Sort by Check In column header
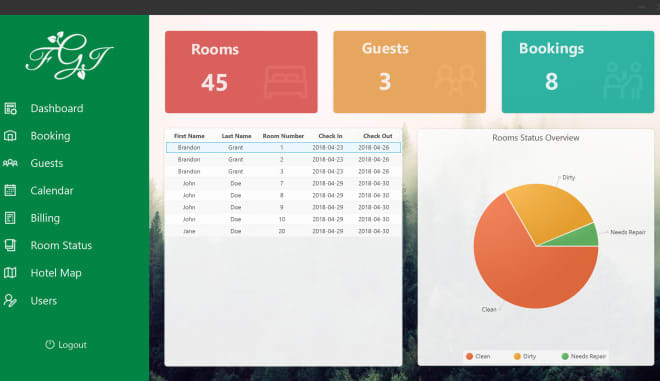 click(x=330, y=136)
